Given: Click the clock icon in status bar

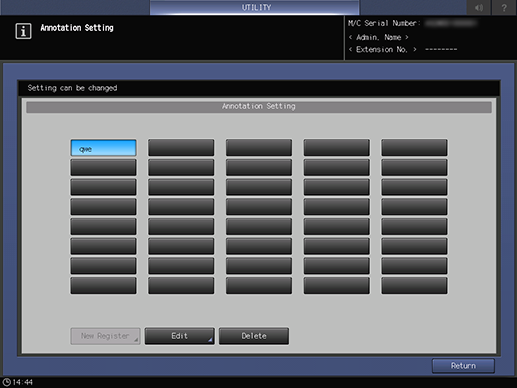Looking at the screenshot, I should 6,382.
